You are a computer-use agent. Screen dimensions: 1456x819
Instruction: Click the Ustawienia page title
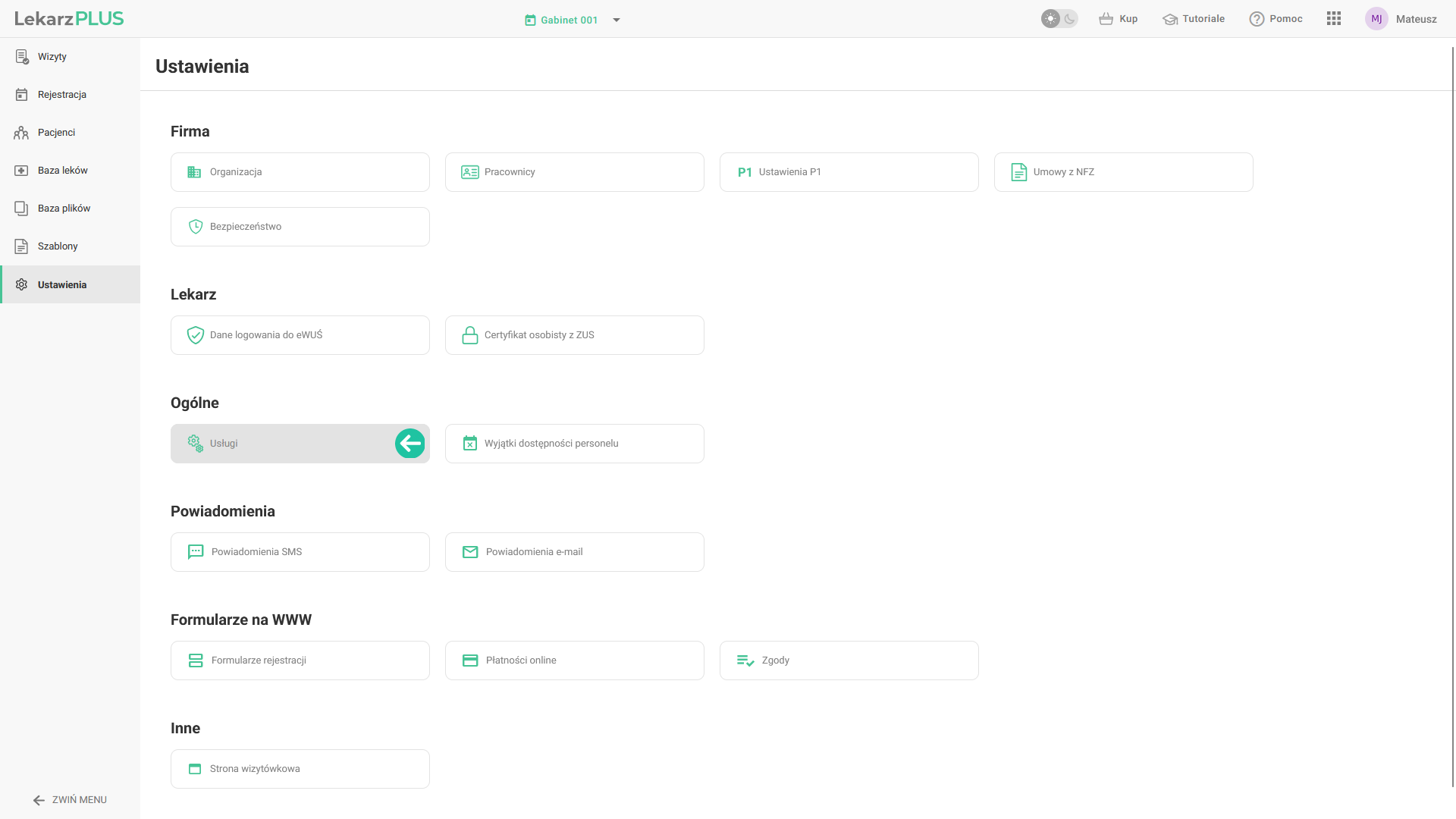[202, 66]
